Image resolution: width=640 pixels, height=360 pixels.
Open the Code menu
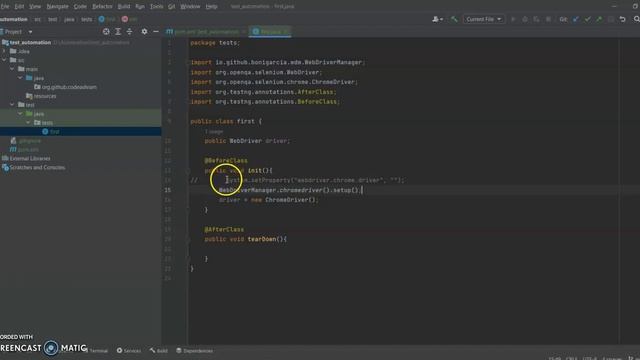(80, 7)
